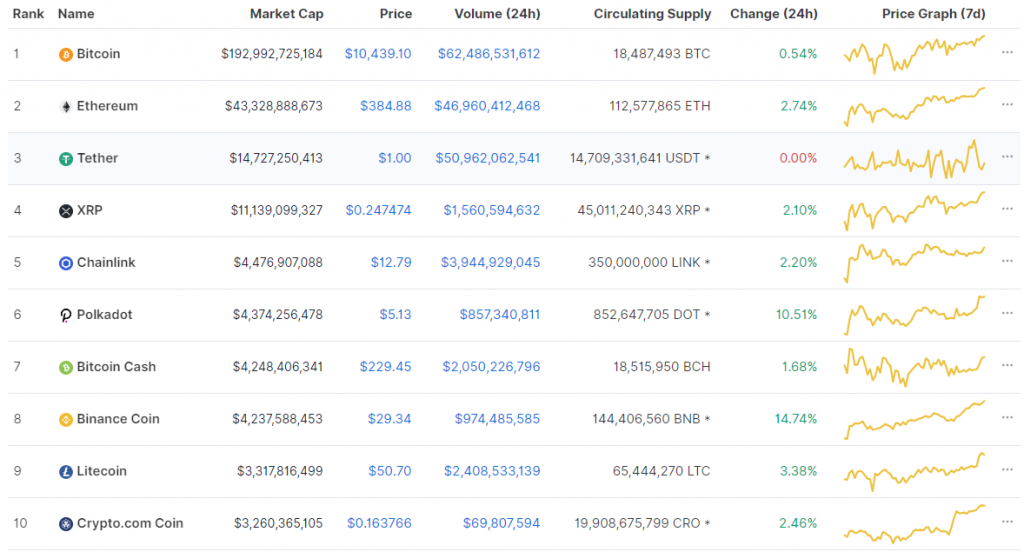Open the more options menu for Ethereum row
Screen dimensions: 1024x552
(x=1007, y=105)
